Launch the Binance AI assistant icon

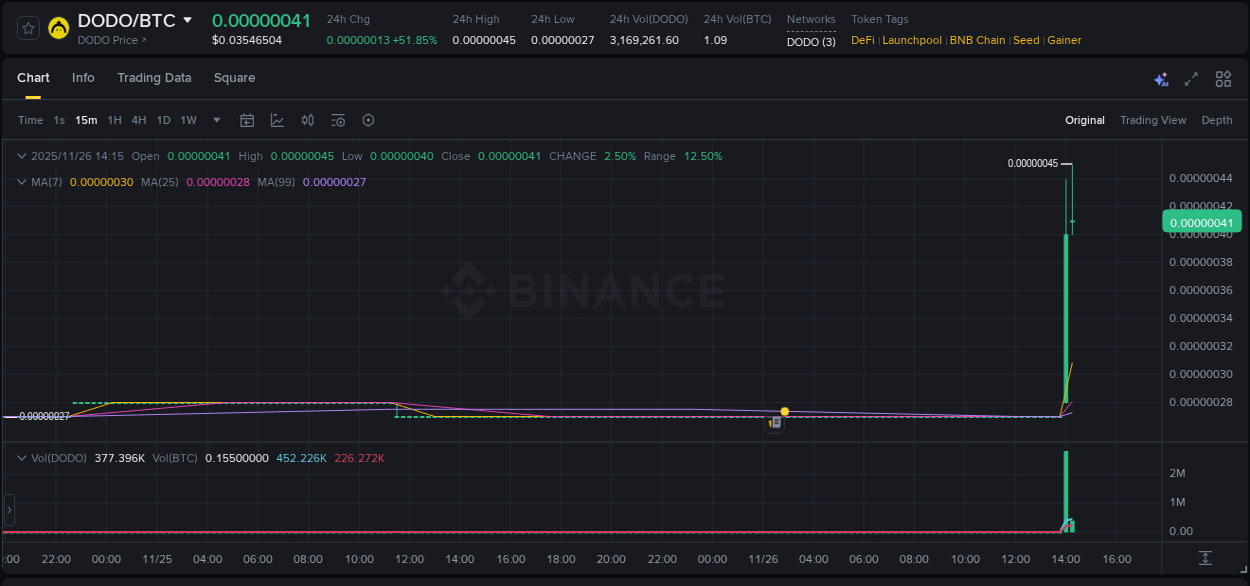pyautogui.click(x=1161, y=79)
